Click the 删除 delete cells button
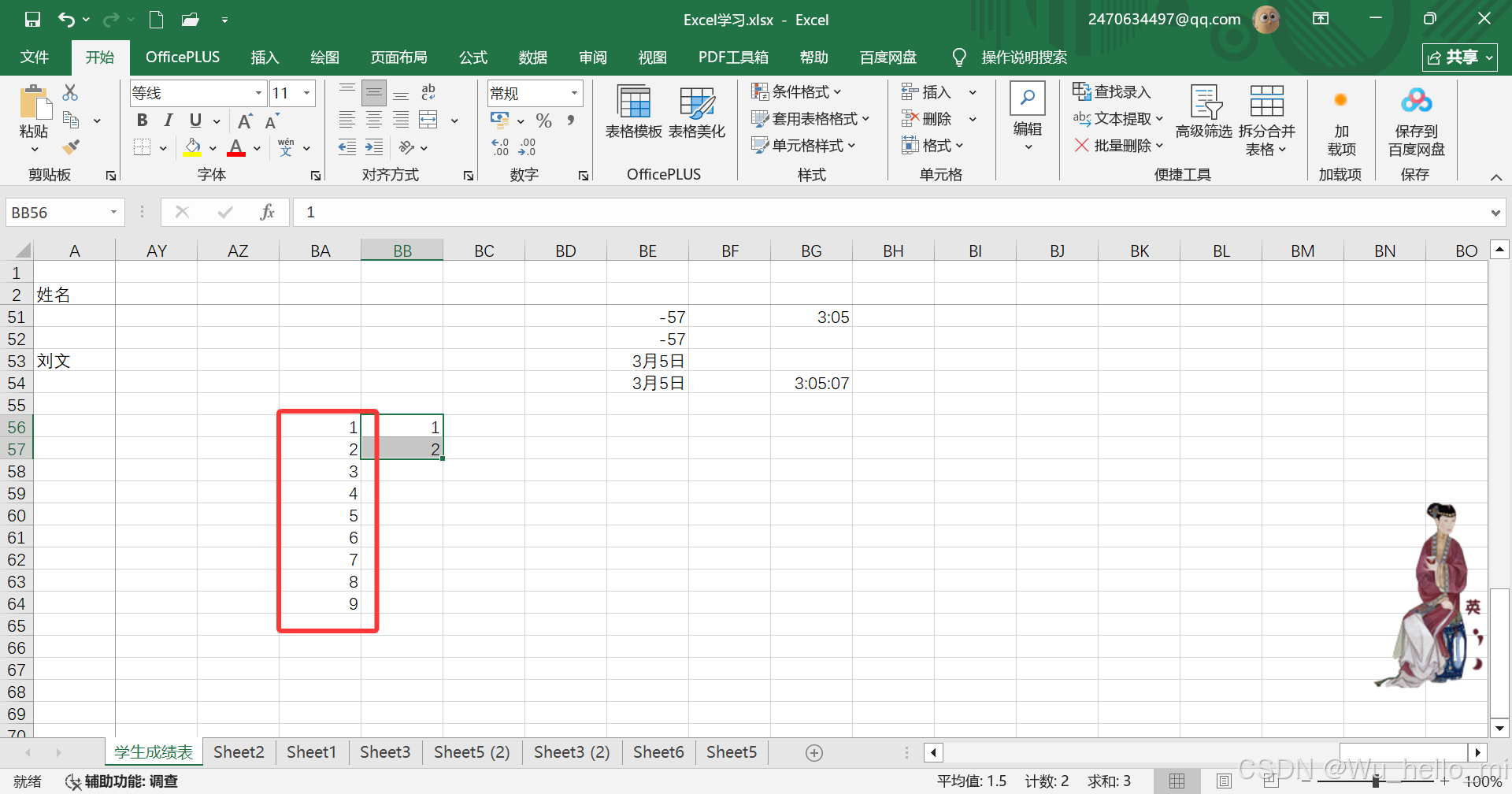1512x794 pixels. 928,119
